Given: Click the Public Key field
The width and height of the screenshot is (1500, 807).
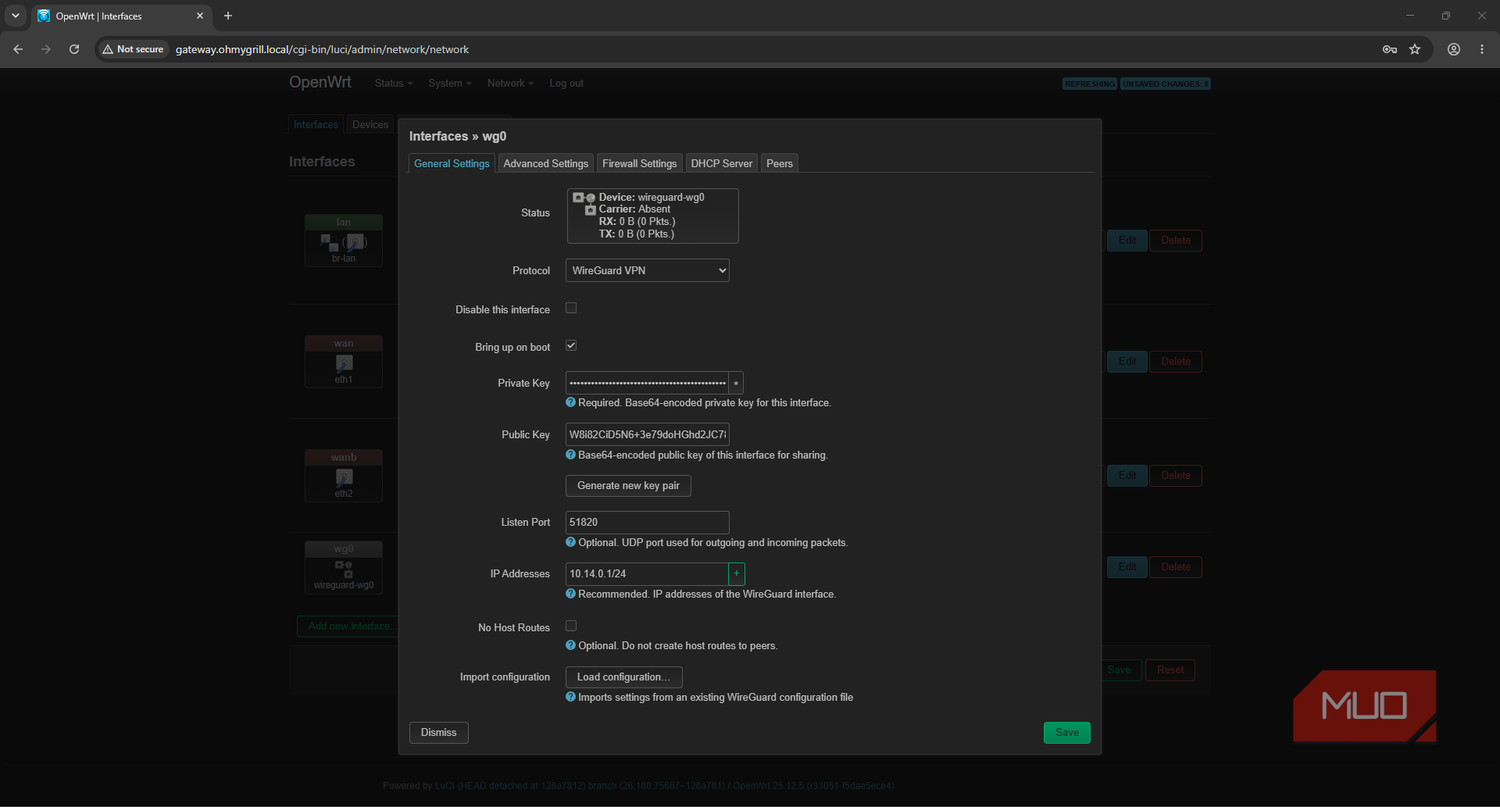Looking at the screenshot, I should tap(647, 434).
